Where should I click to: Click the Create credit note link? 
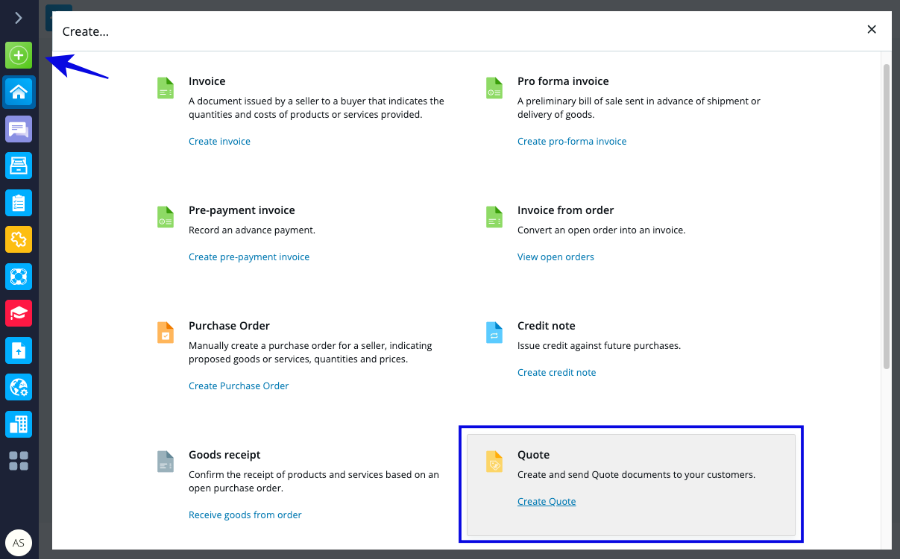[556, 373]
